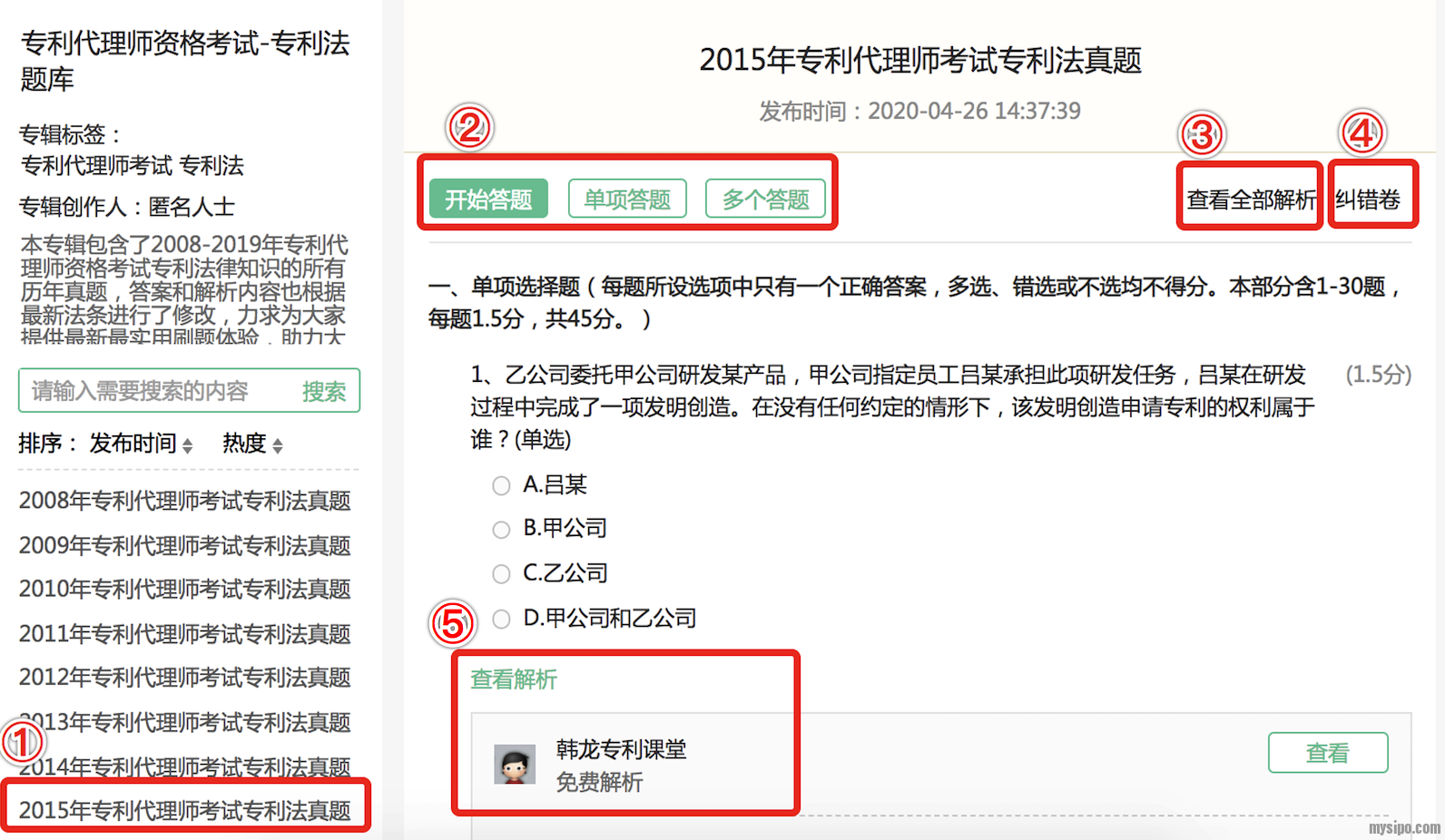Click the 韩龙专利课堂 avatar image
This screenshot has width=1445, height=840.
pyautogui.click(x=515, y=765)
